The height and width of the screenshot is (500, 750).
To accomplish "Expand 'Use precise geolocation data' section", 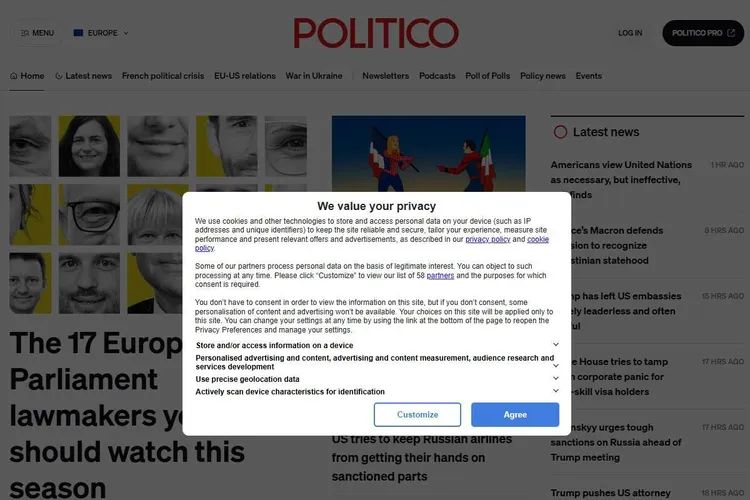I will pos(376,379).
